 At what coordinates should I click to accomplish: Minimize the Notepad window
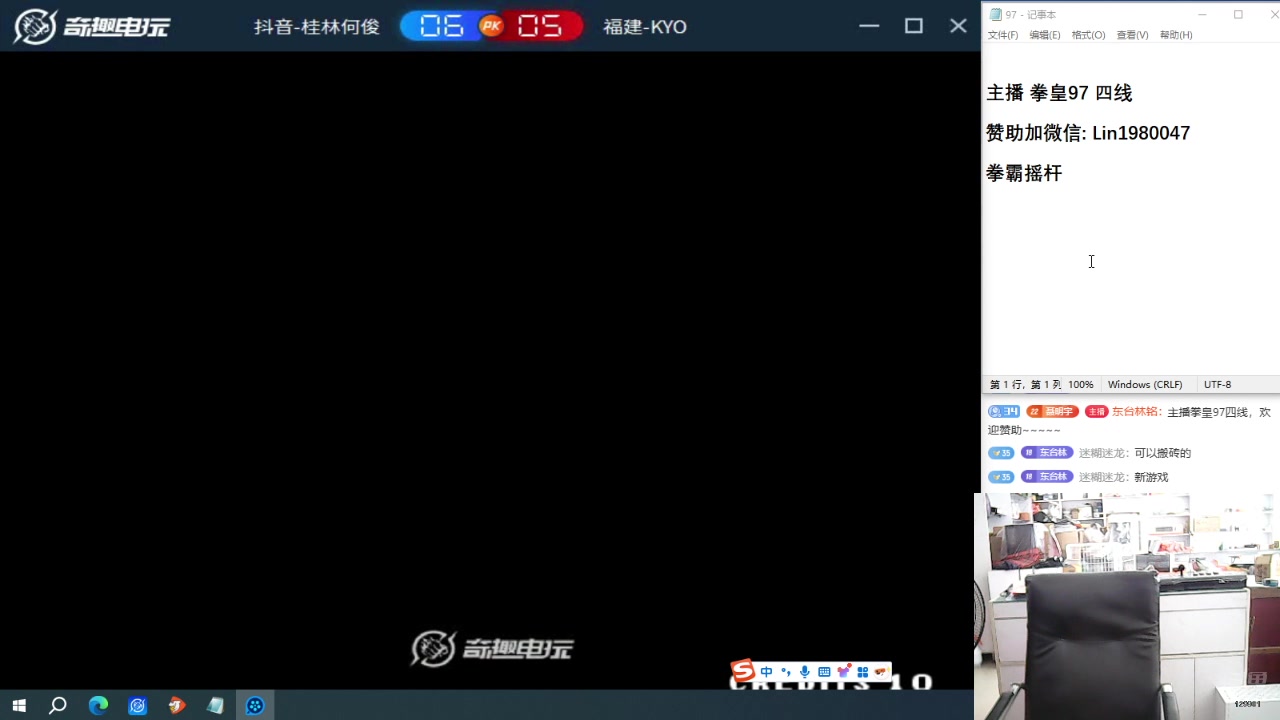coord(1202,14)
